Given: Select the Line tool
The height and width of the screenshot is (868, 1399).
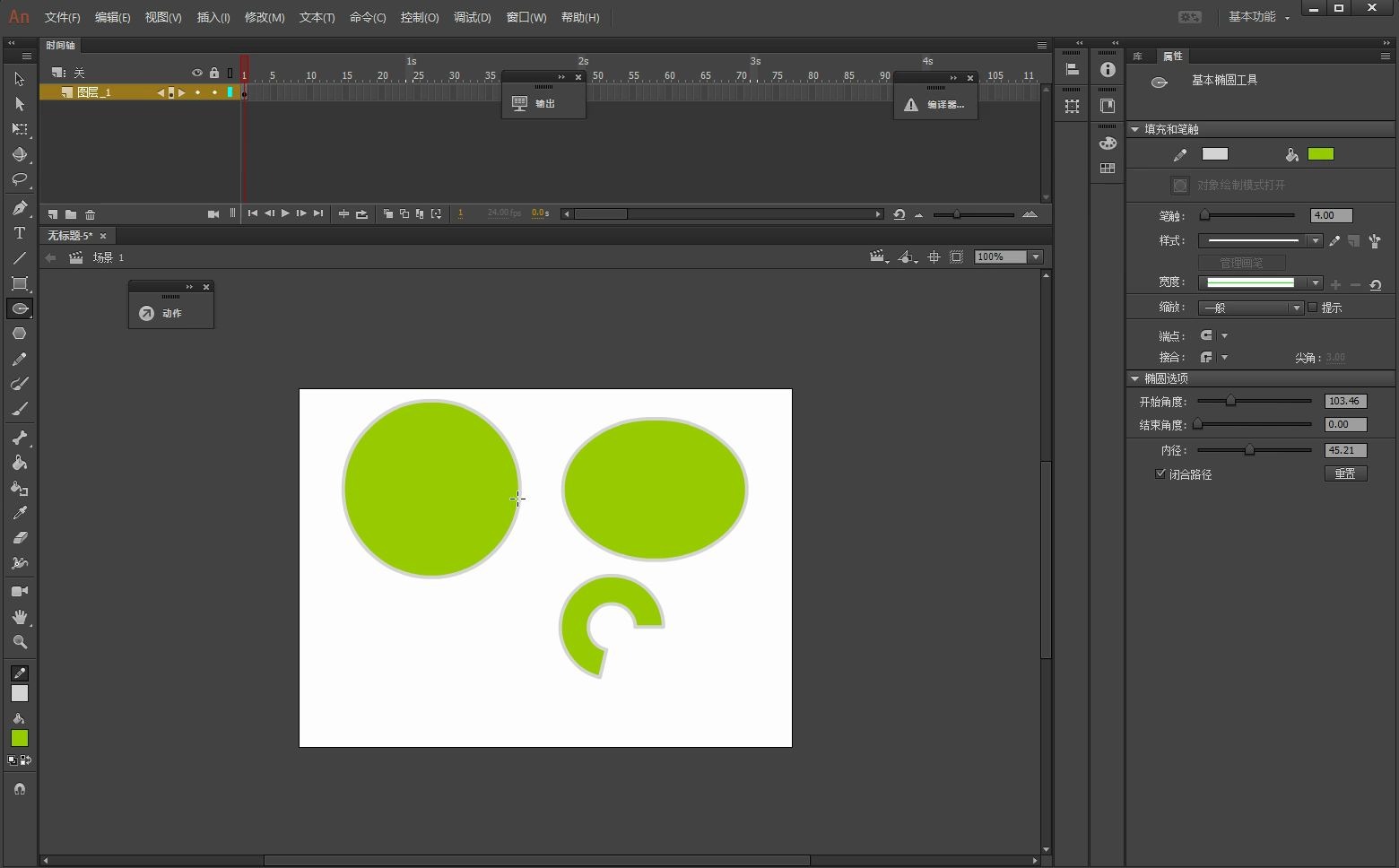Looking at the screenshot, I should [19, 258].
